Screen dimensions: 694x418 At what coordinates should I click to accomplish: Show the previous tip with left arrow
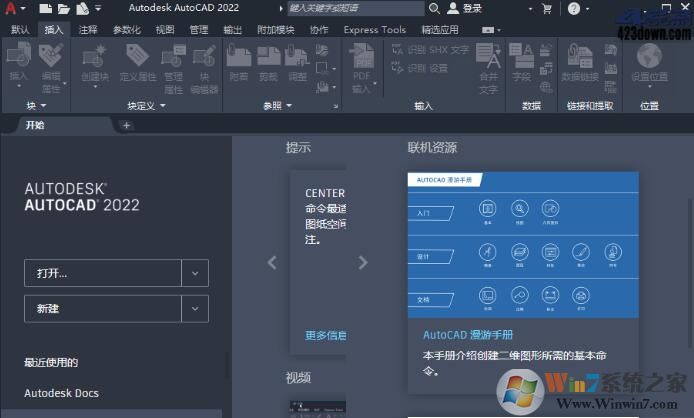click(272, 263)
